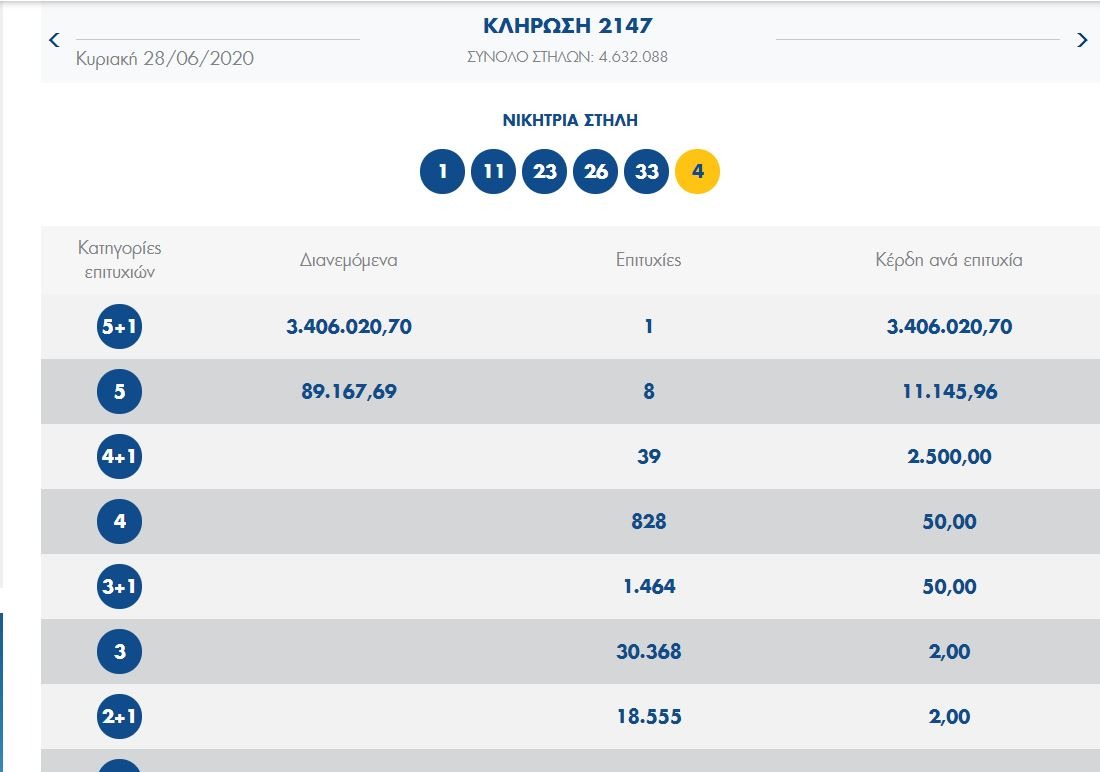The image size is (1100, 772).
Task: Click winning number ball 1
Action: coord(442,172)
